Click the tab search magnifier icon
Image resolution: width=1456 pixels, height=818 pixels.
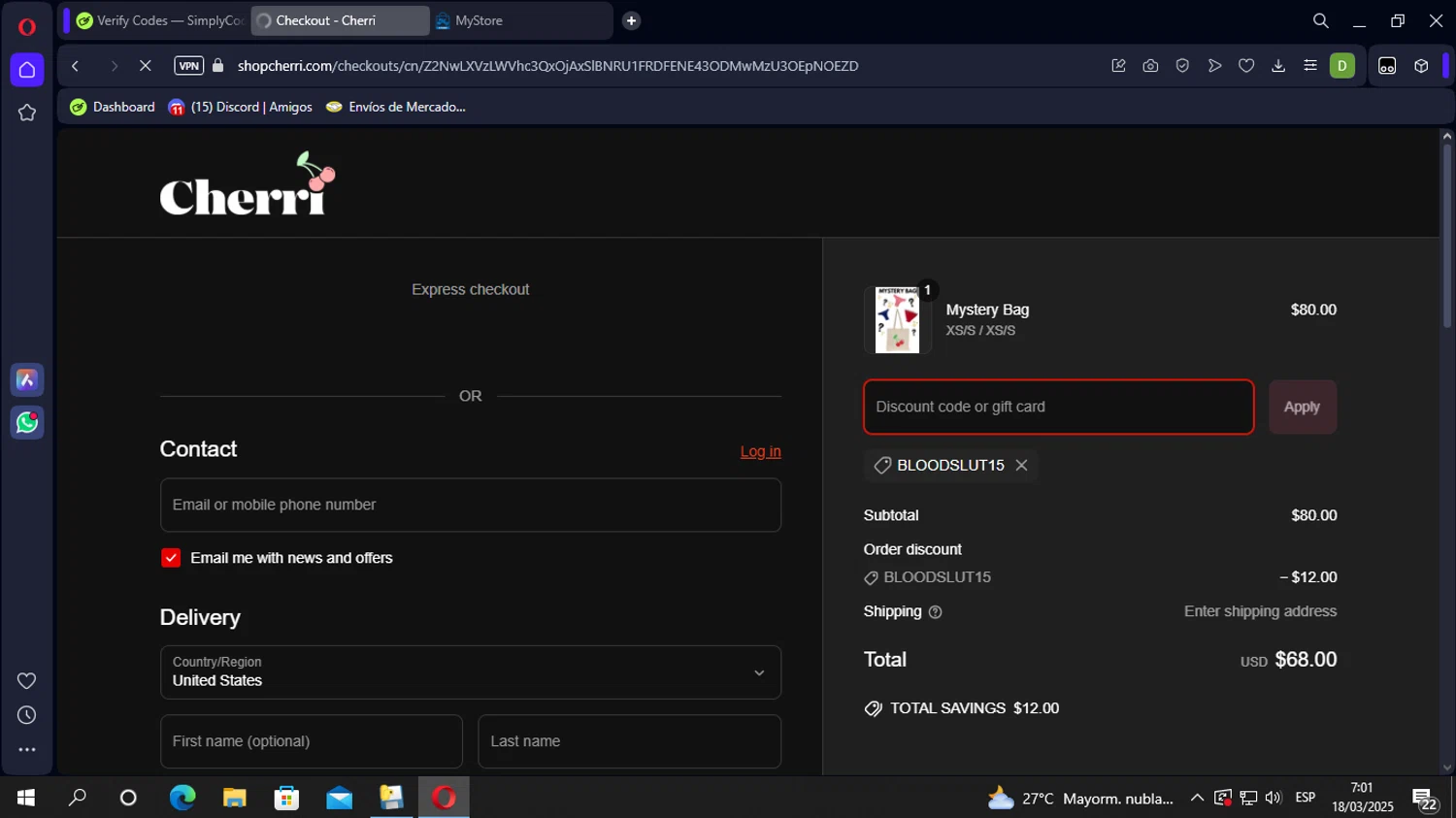coord(1321,20)
